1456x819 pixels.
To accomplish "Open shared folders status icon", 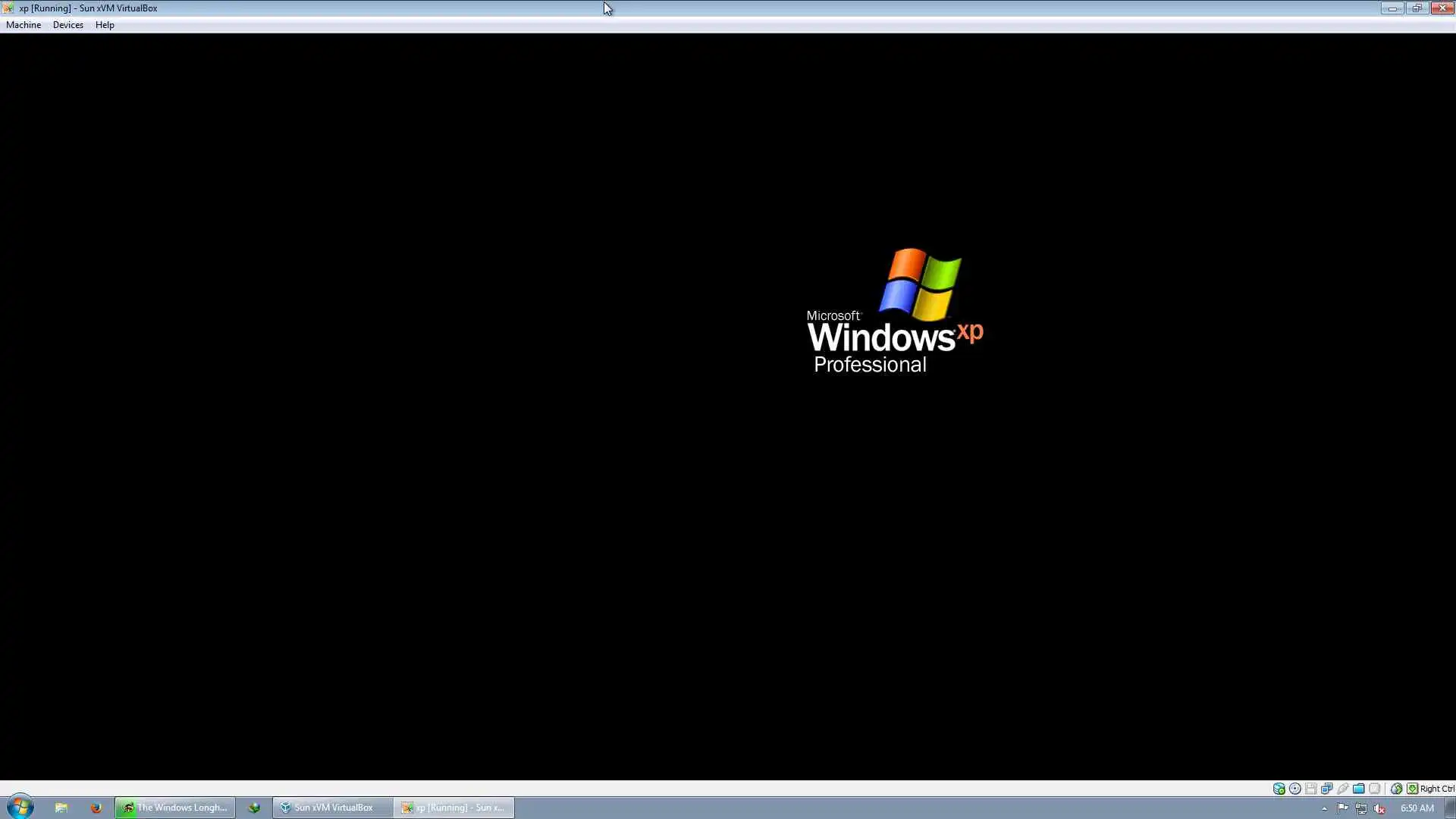I will 1358,789.
